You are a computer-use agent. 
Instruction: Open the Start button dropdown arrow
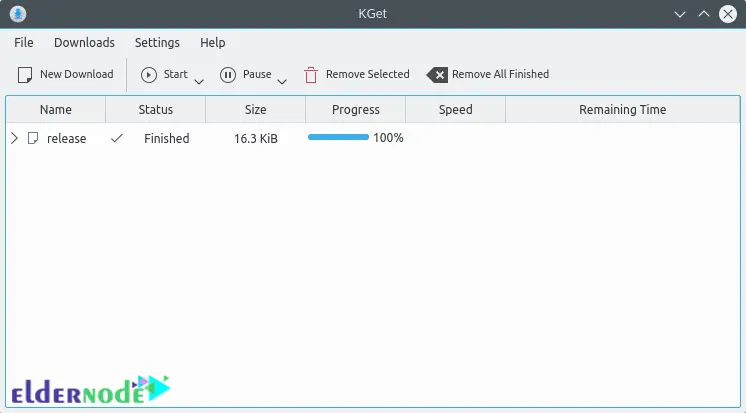click(199, 82)
